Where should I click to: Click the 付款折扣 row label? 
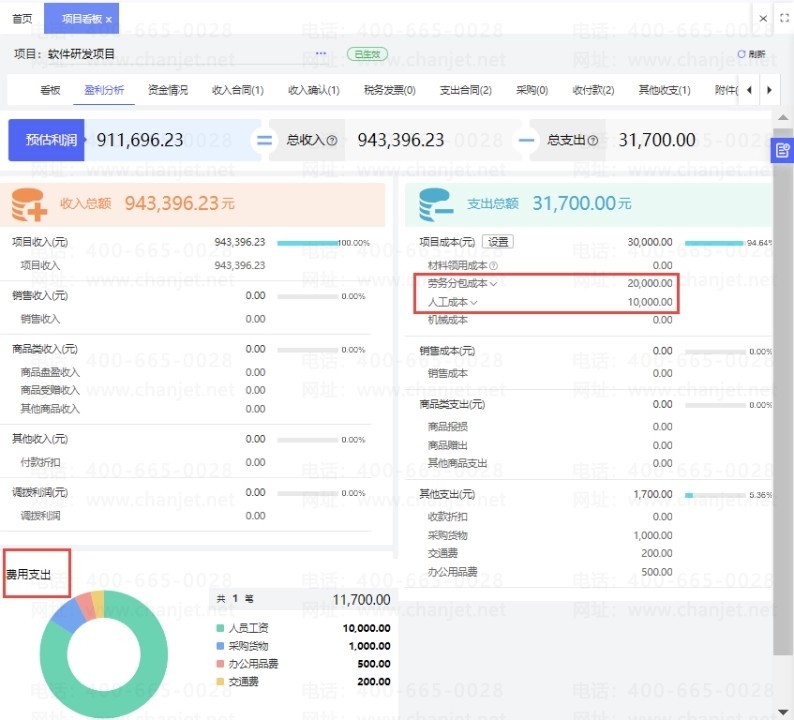point(40,463)
